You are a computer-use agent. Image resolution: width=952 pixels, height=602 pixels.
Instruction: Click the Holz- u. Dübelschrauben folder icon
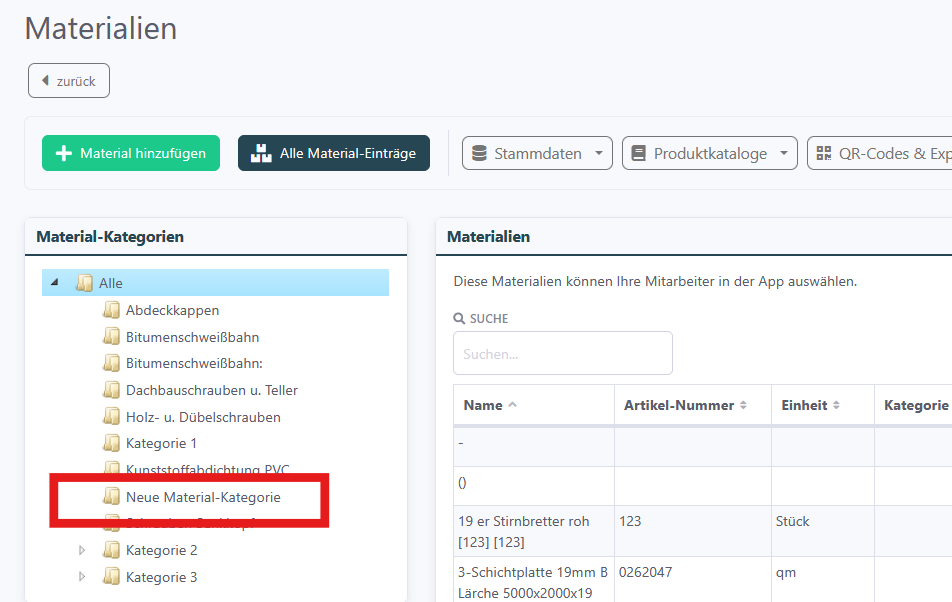point(111,417)
